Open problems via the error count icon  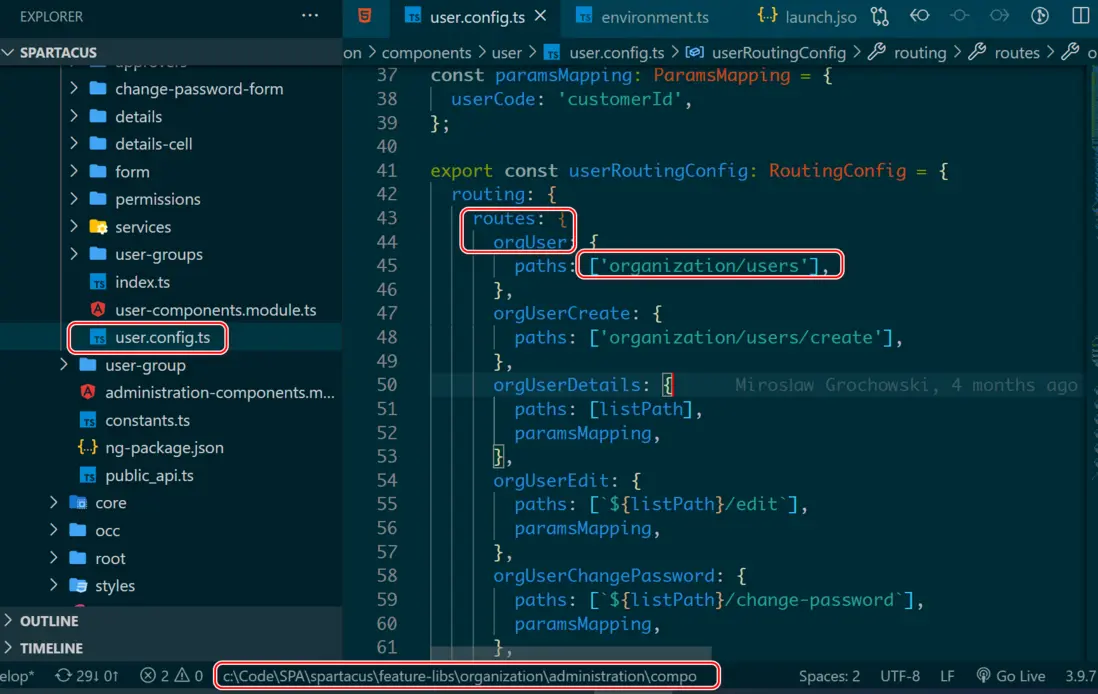148,676
